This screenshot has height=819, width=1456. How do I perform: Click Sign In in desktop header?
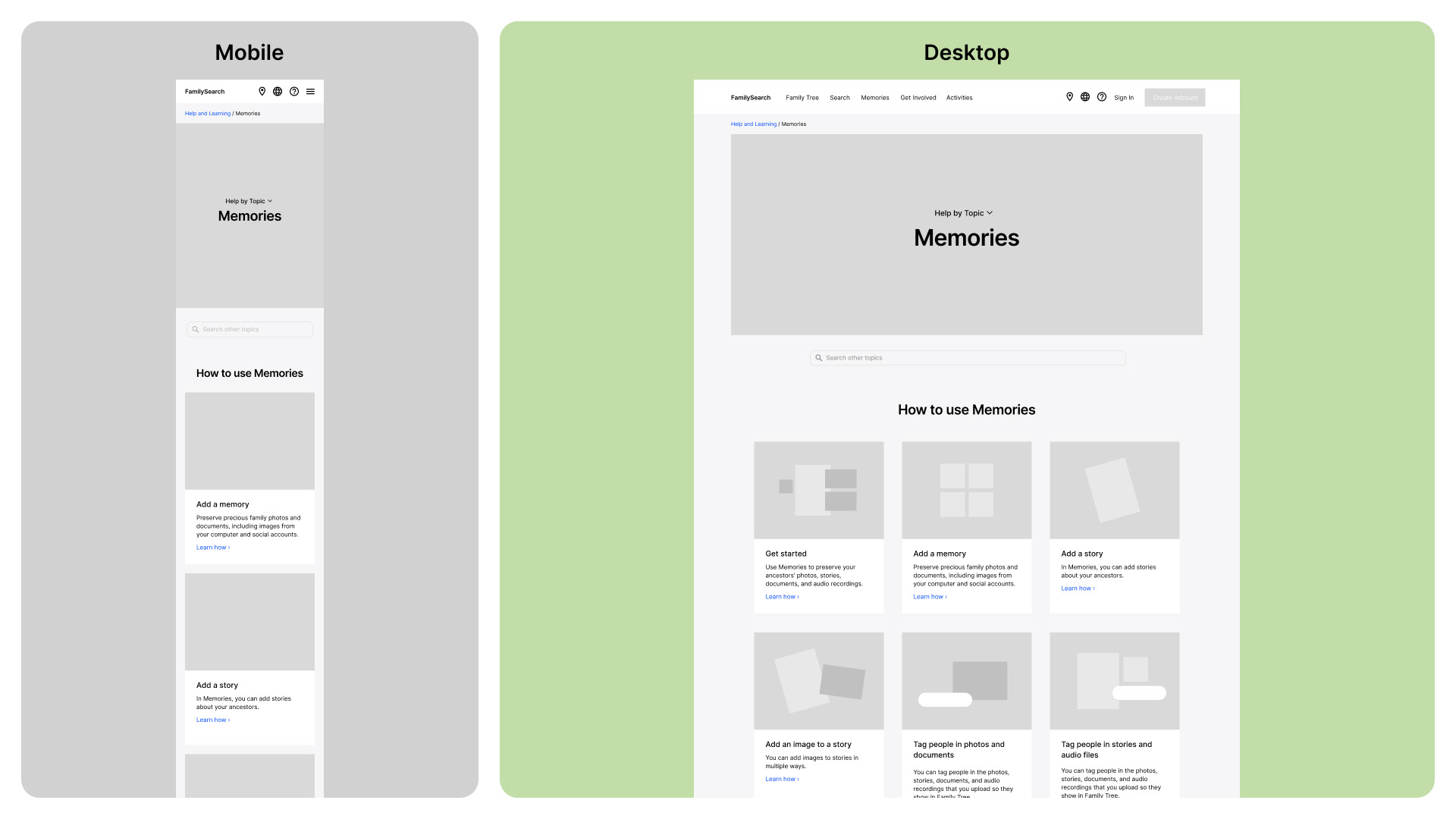click(1124, 98)
